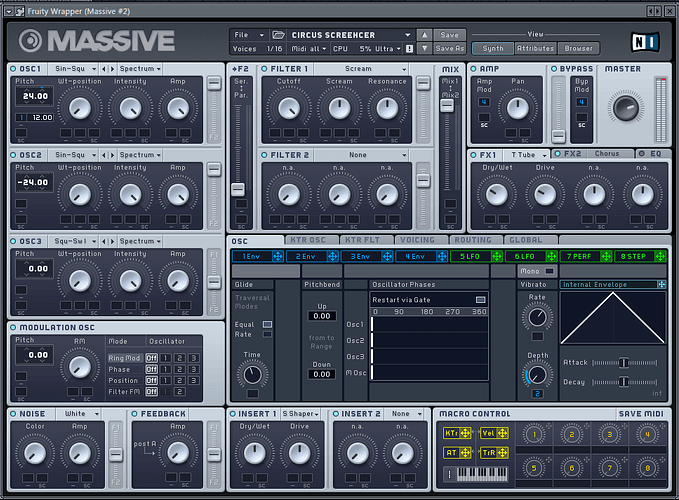Open the EQ tab
This screenshot has width=679, height=500.
tap(653, 154)
